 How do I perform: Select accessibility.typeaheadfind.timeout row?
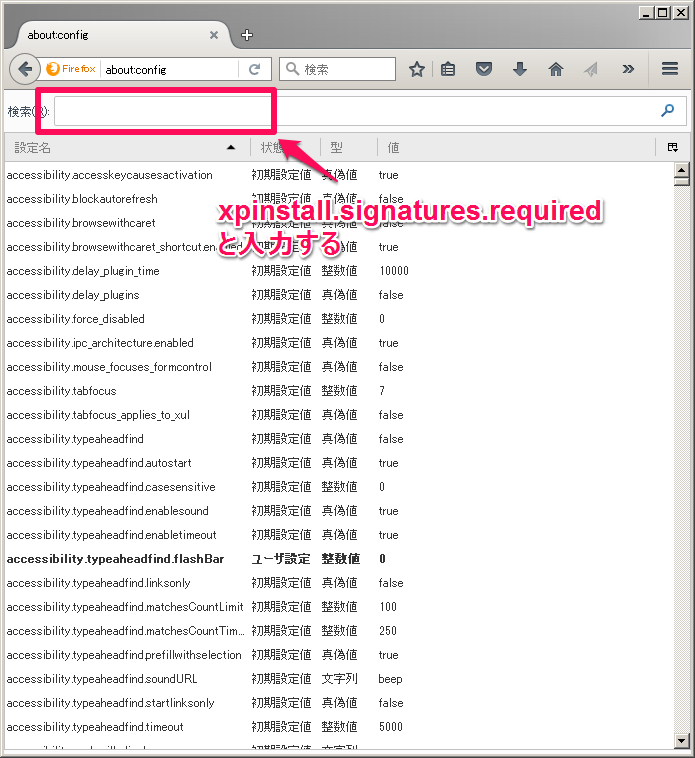click(x=338, y=727)
